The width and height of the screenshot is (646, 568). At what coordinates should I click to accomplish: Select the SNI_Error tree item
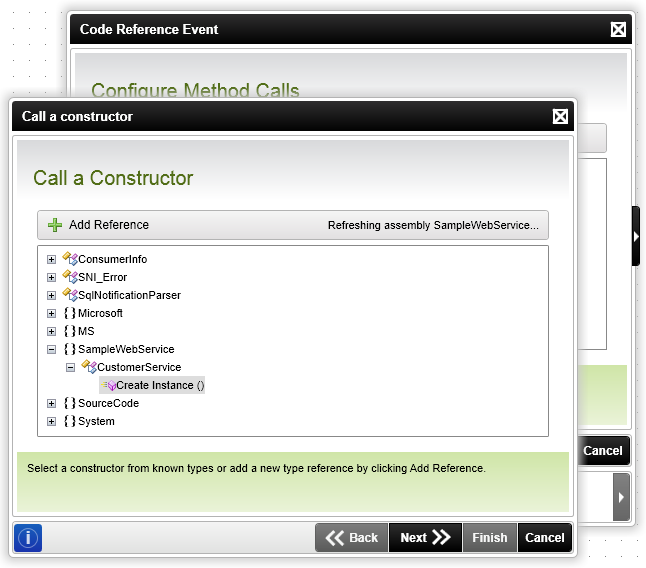(x=103, y=277)
